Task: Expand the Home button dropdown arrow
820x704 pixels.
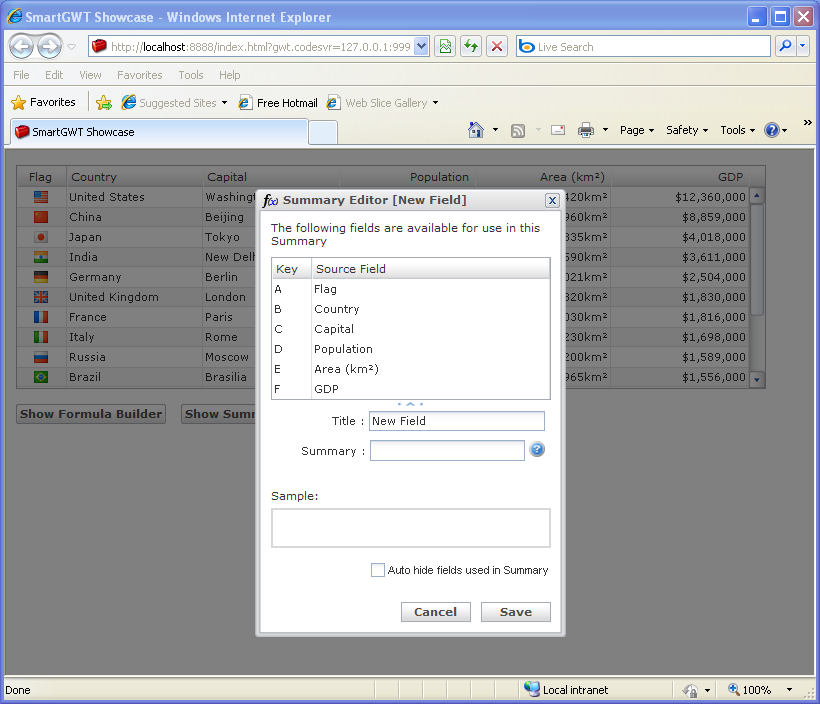Action: click(495, 130)
